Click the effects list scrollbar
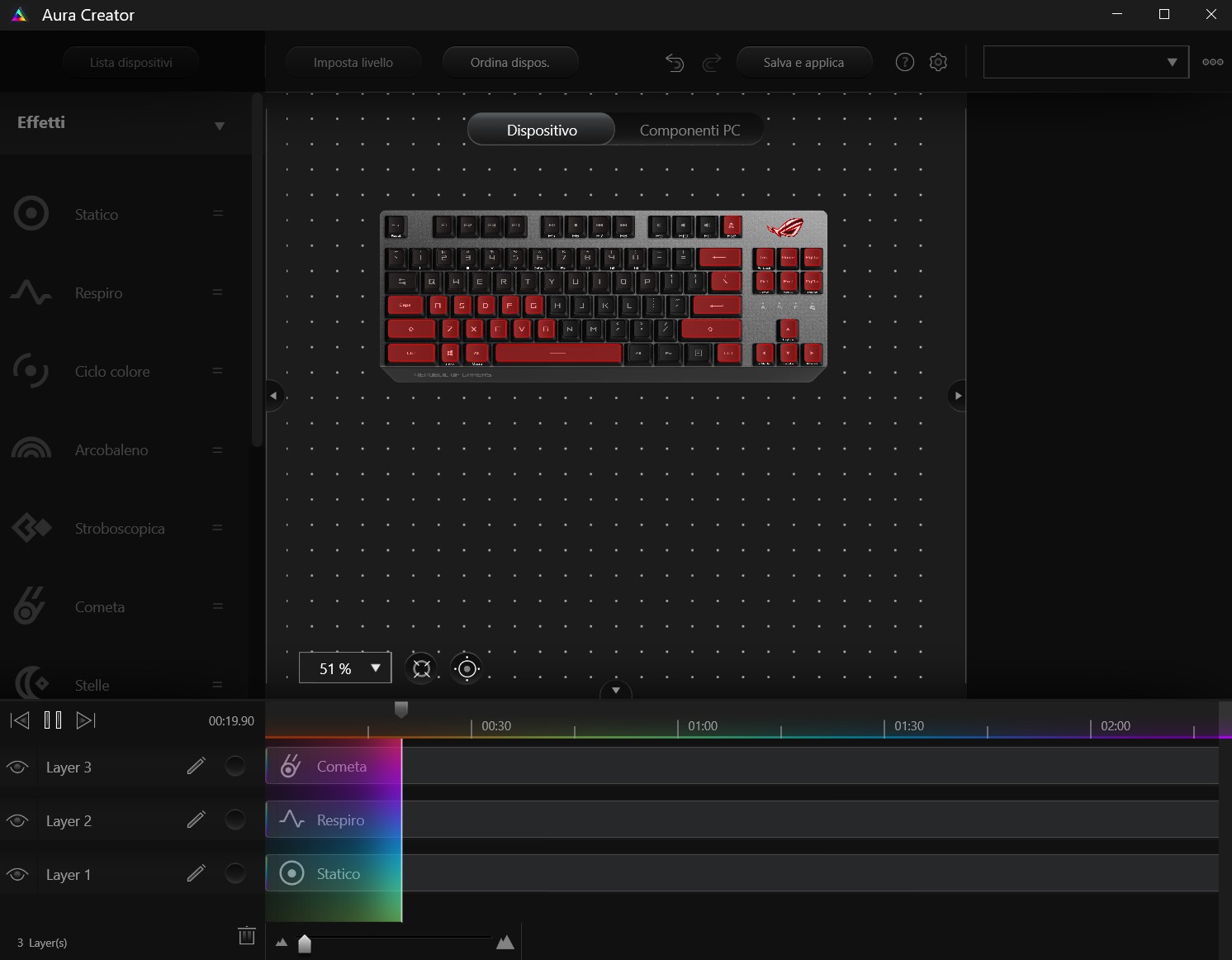Image resolution: width=1232 pixels, height=960 pixels. pos(257,269)
